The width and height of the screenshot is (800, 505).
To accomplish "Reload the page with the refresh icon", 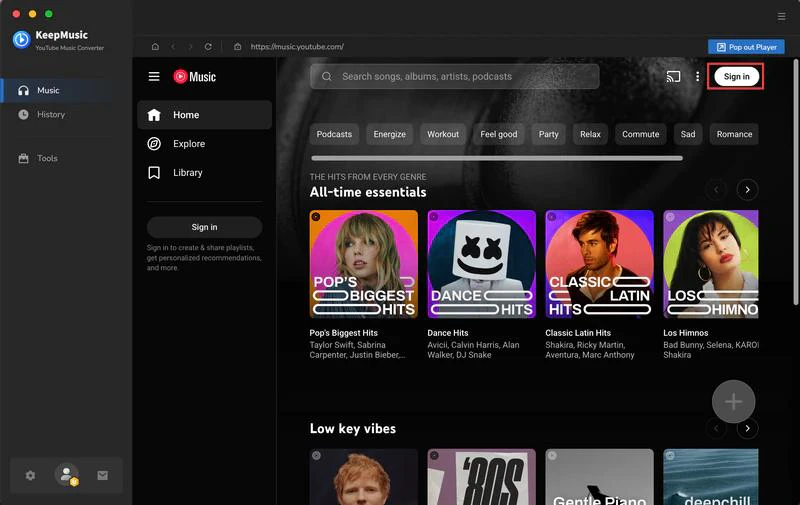I will tap(208, 46).
